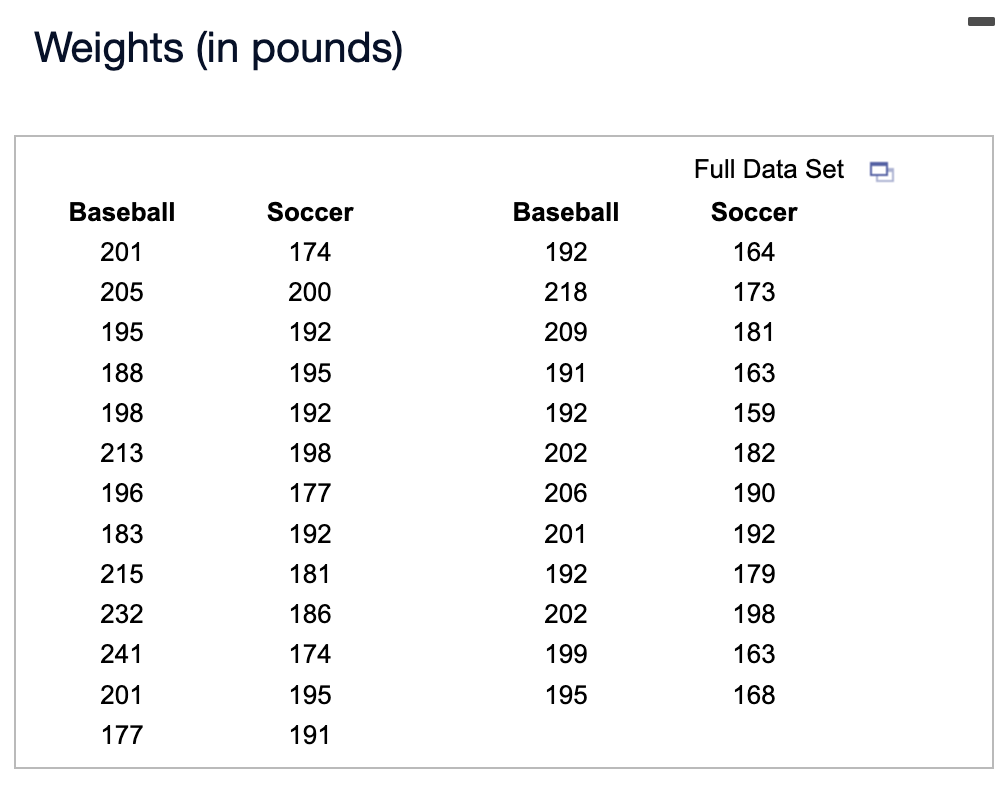Click the minimize dash icon at top right

click(x=981, y=22)
